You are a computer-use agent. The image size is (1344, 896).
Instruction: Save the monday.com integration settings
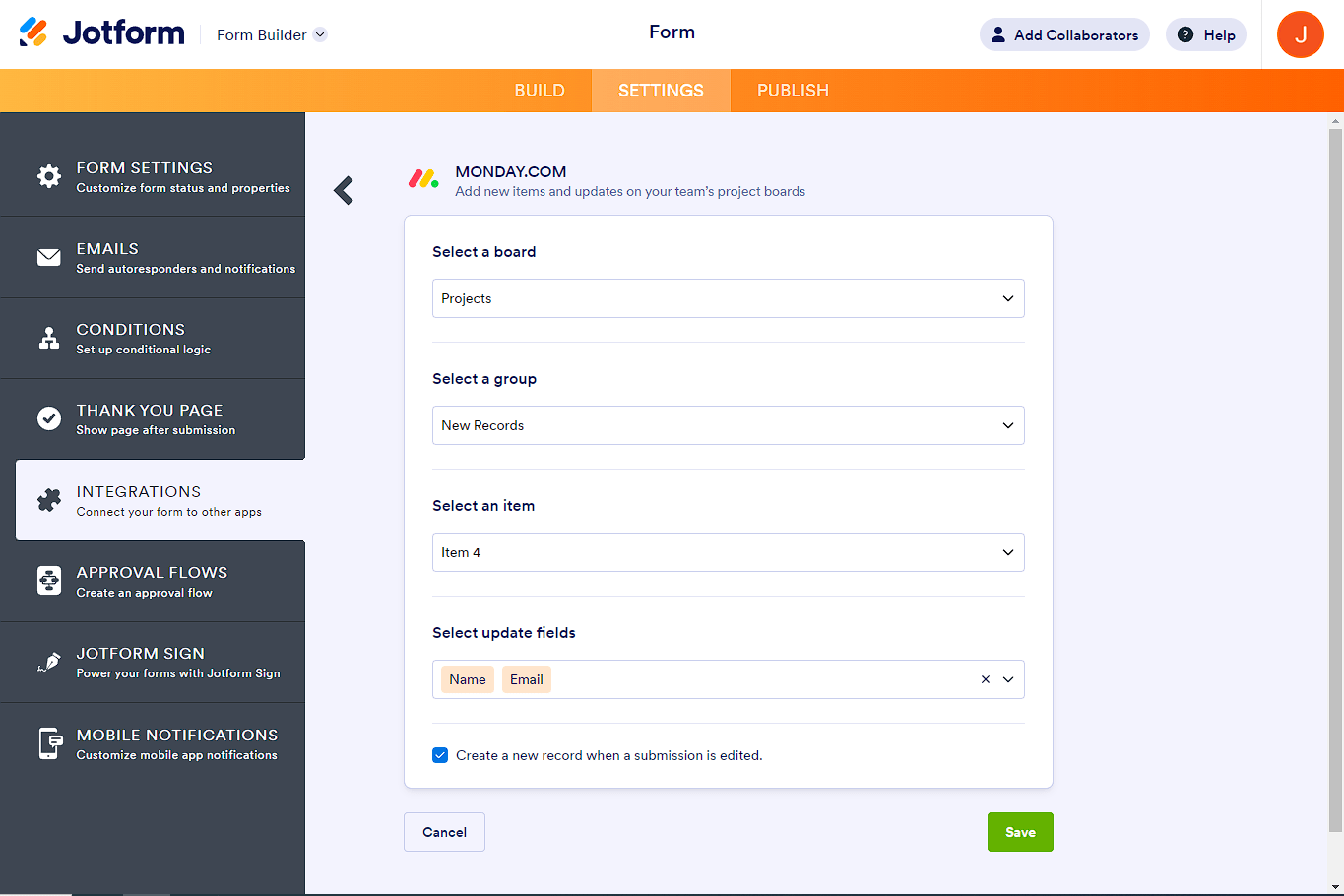pyautogui.click(x=1020, y=831)
